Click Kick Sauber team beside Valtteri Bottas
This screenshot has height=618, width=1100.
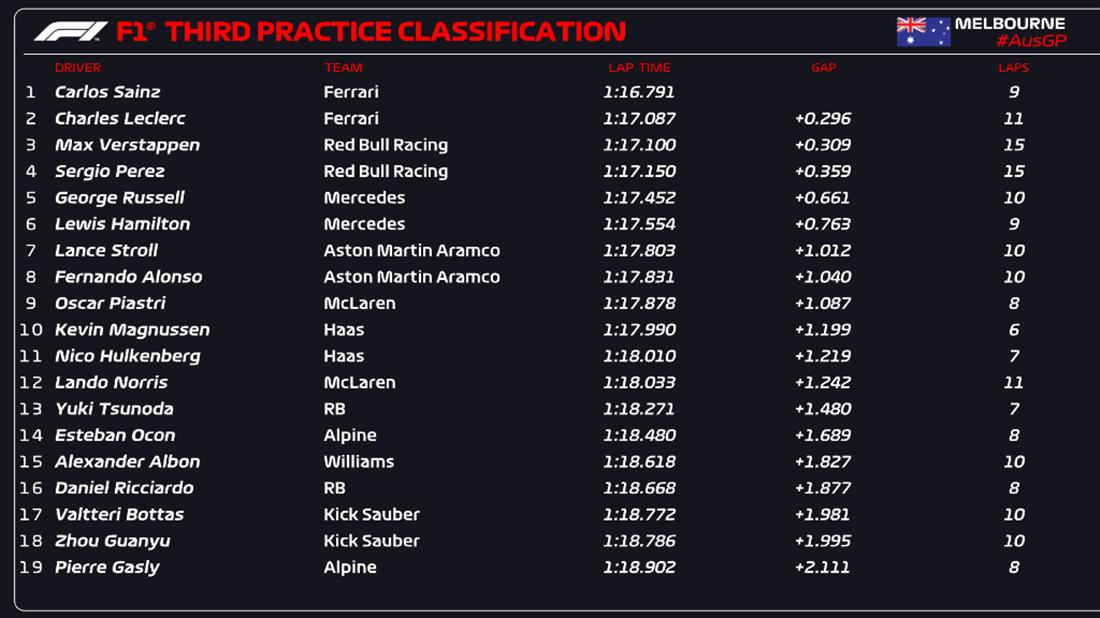click(371, 514)
